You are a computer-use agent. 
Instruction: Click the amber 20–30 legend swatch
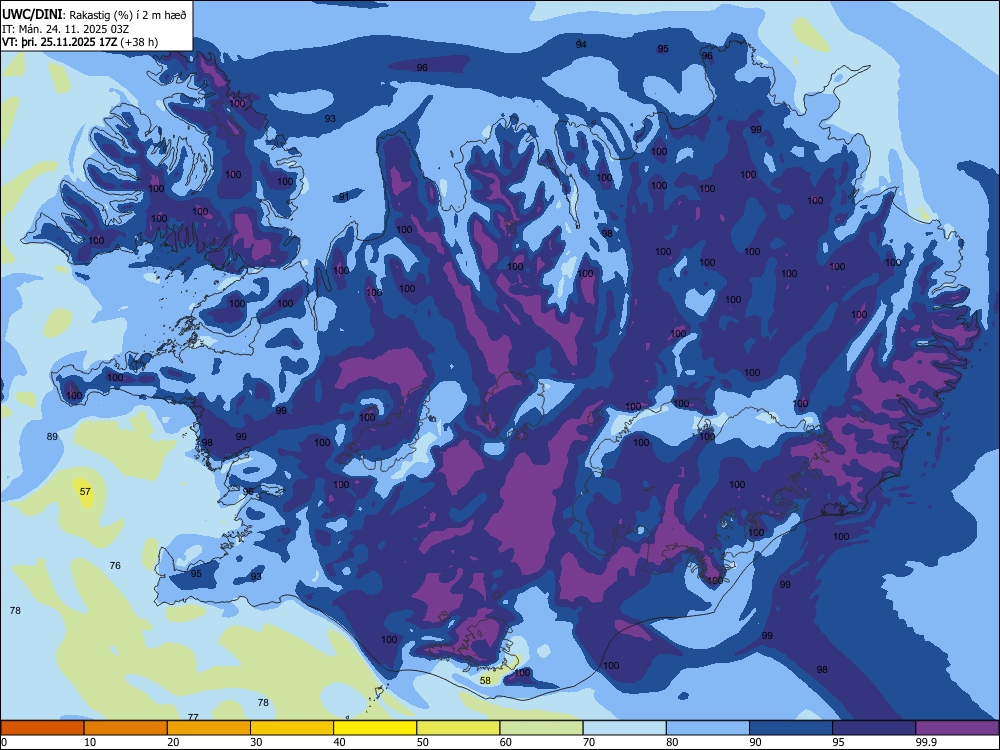209,728
